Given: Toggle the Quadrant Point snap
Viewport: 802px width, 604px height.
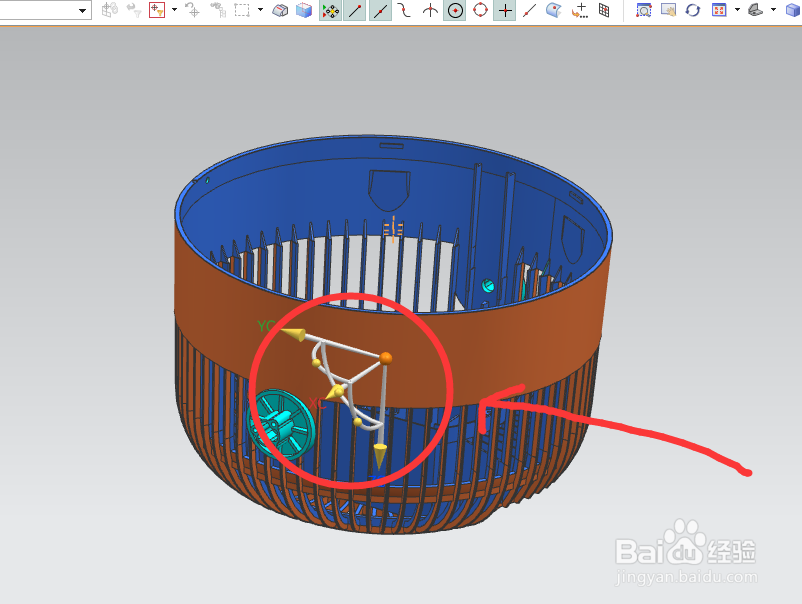Looking at the screenshot, I should tap(480, 10).
